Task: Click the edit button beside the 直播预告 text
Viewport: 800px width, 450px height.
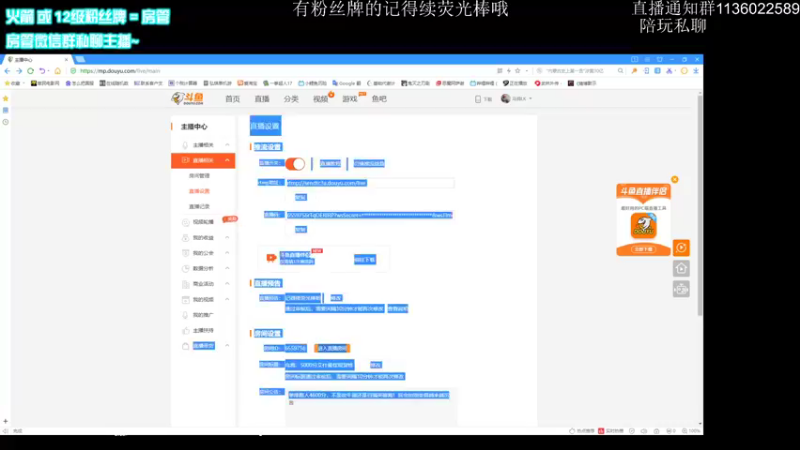Action: point(336,298)
